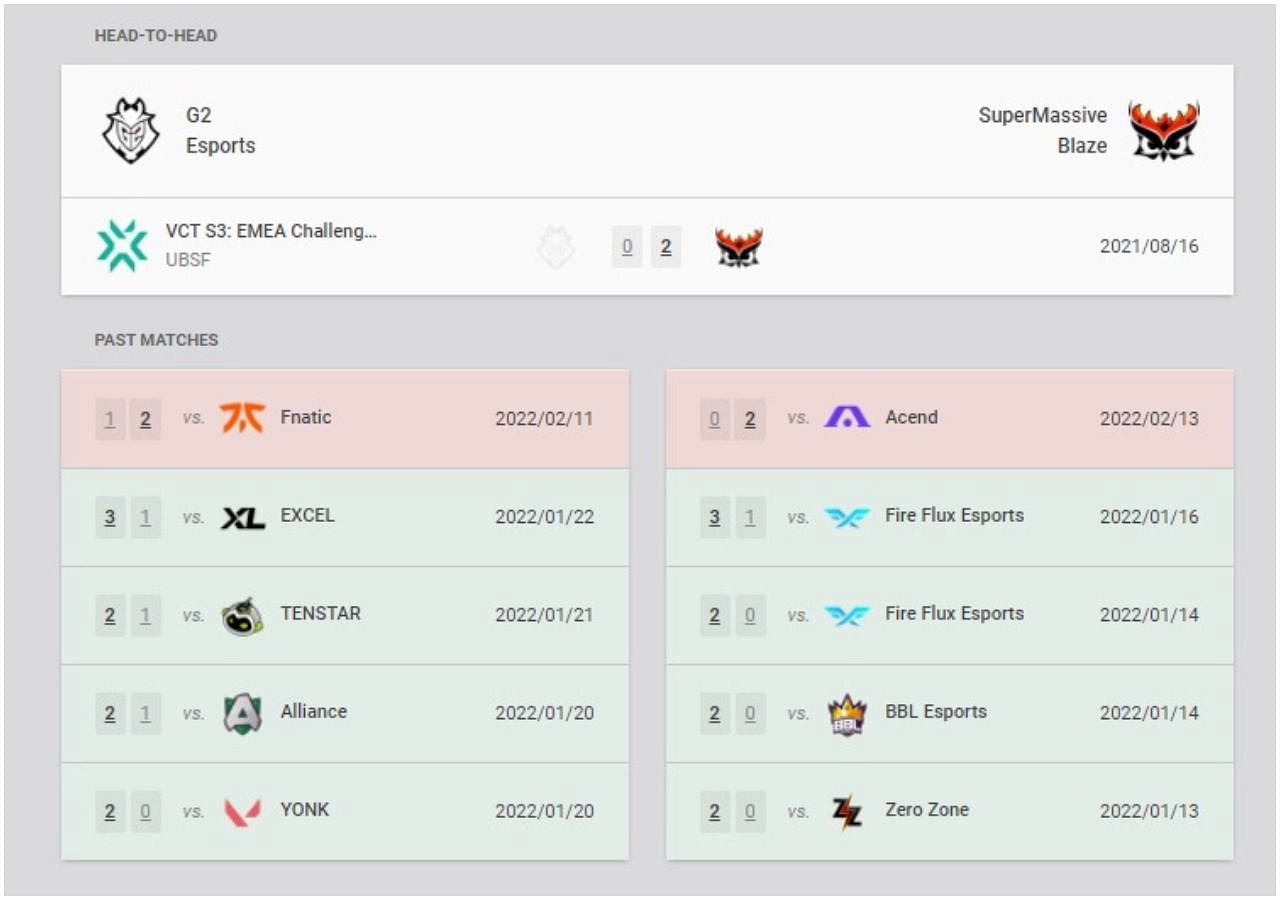Click the Zero Zone logo
This screenshot has width=1280, height=900.
tap(847, 811)
